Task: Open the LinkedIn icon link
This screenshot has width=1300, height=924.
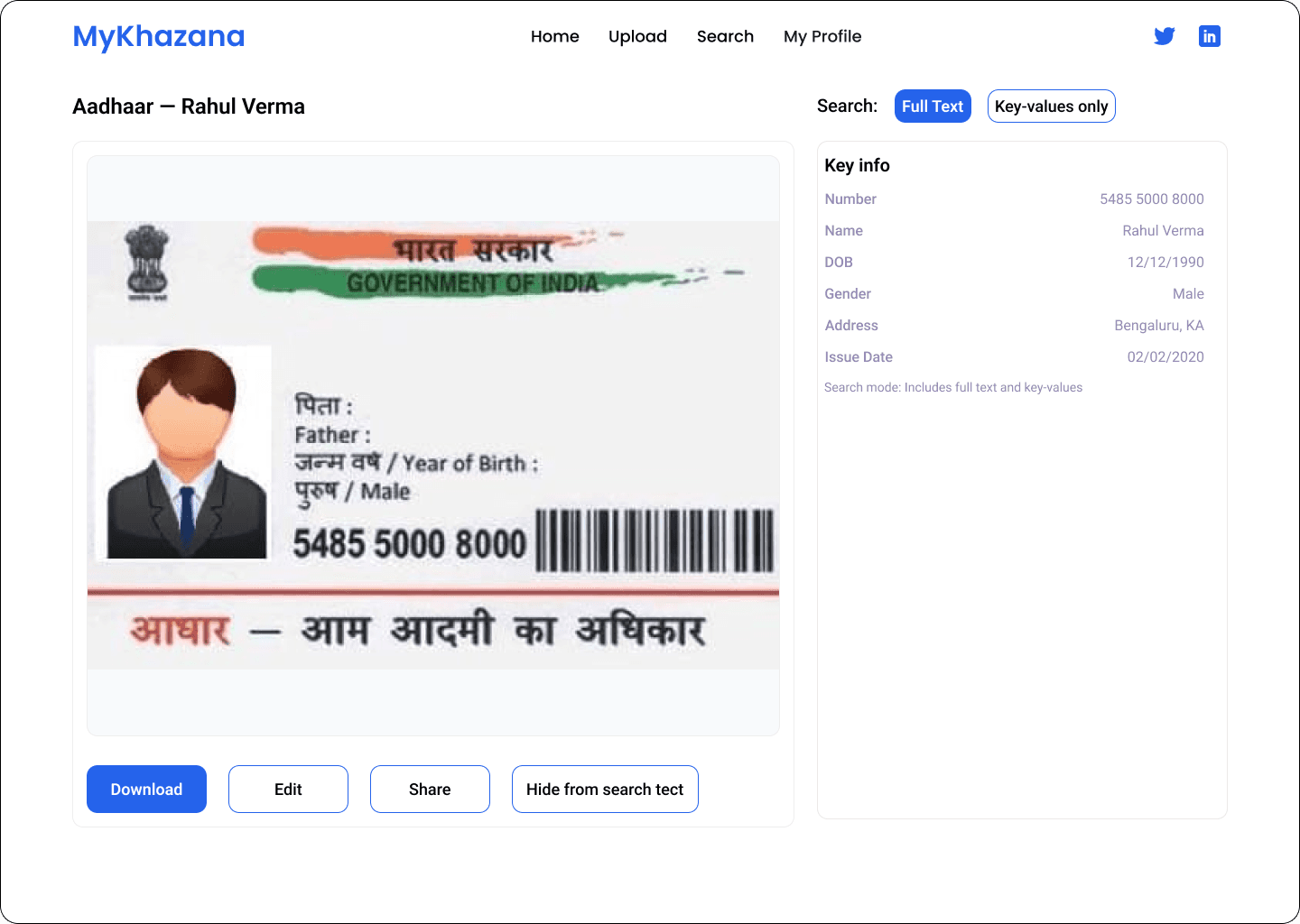Action: pyautogui.click(x=1210, y=36)
